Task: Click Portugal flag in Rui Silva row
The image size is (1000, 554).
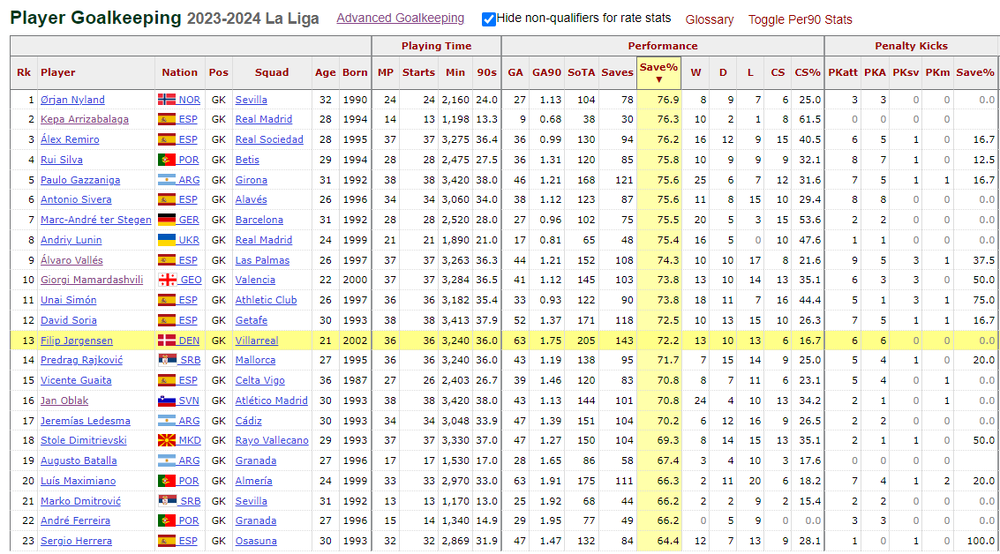Action: click(166, 160)
